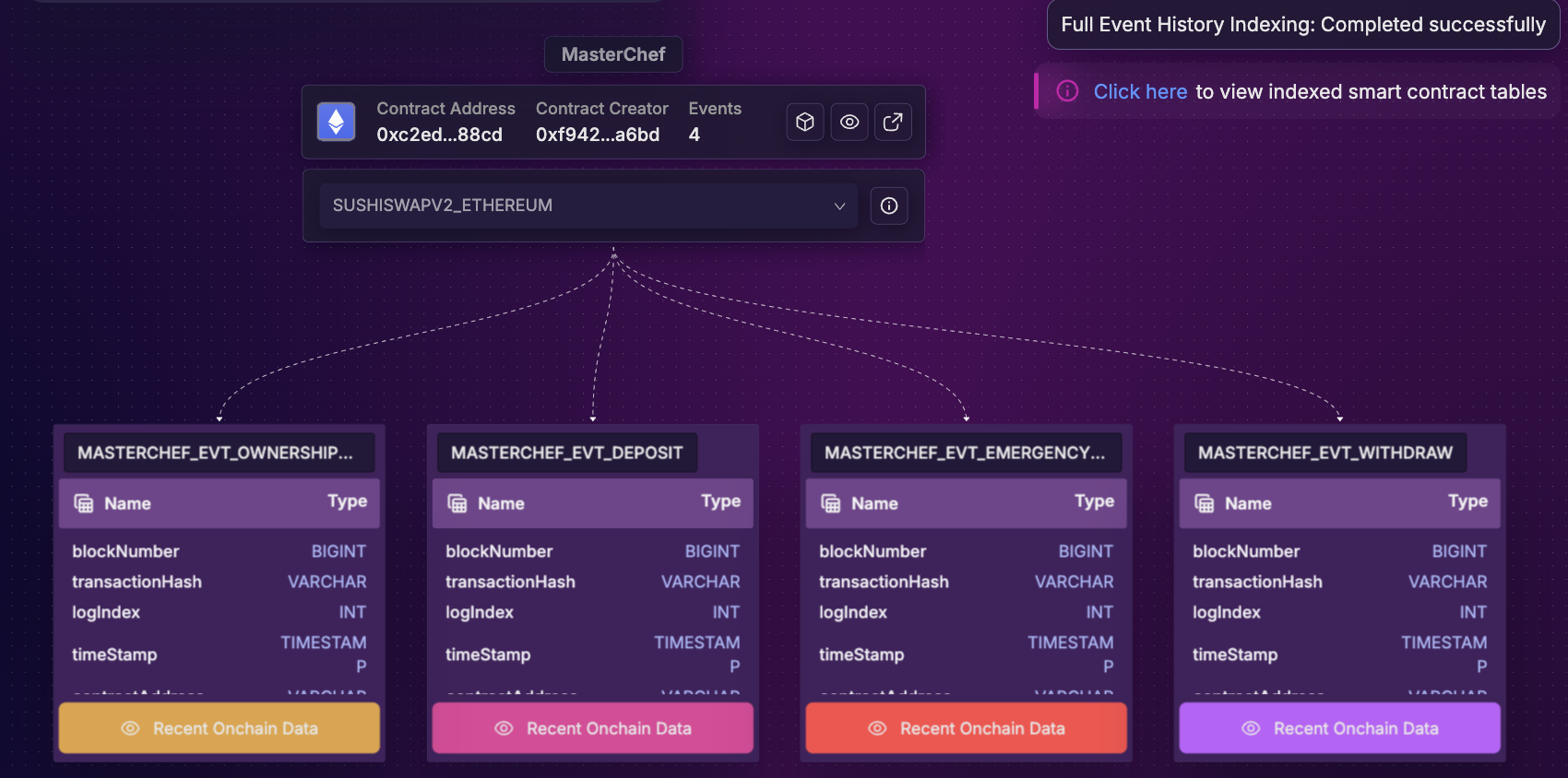Open contract via external link icon
1568x778 pixels.
pyautogui.click(x=893, y=122)
